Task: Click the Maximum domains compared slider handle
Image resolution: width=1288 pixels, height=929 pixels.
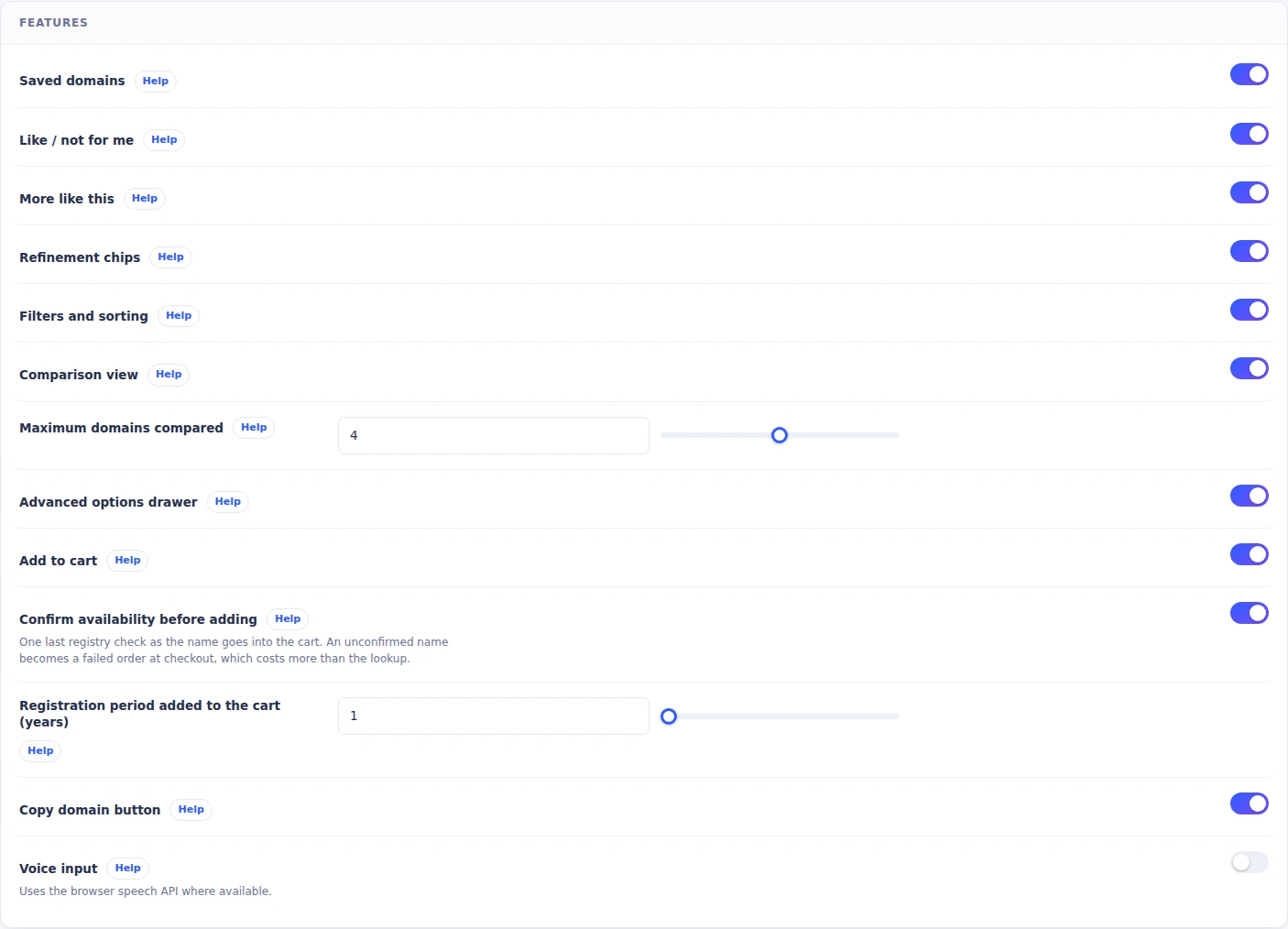Action: [x=780, y=435]
